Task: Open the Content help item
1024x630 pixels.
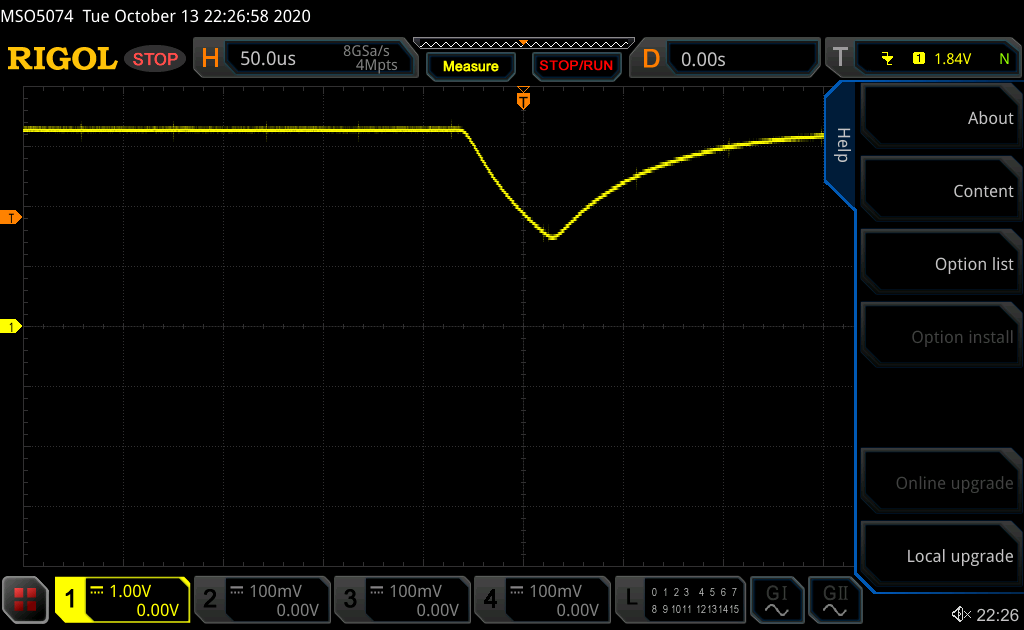Action: pyautogui.click(x=942, y=191)
